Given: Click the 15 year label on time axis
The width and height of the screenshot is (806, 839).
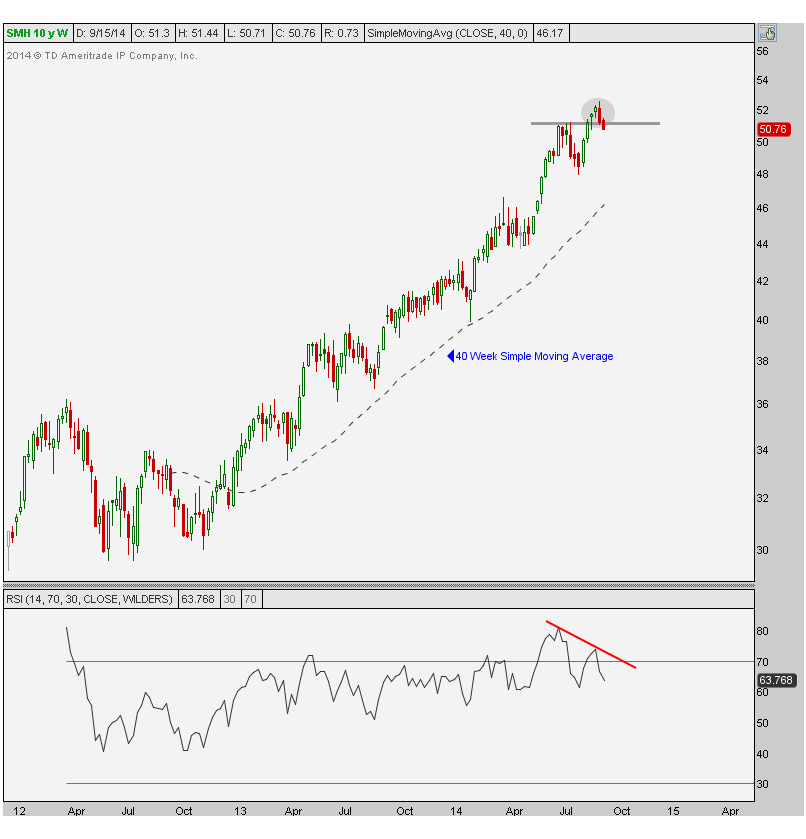Looking at the screenshot, I should [673, 811].
